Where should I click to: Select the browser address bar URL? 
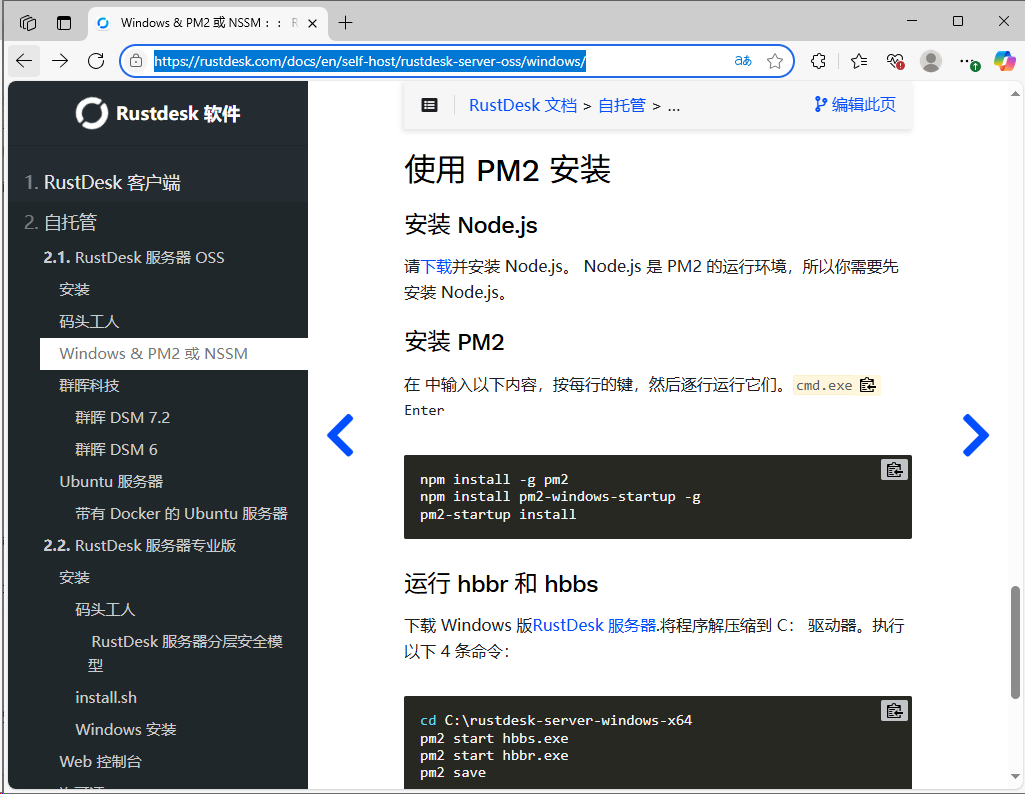click(370, 61)
